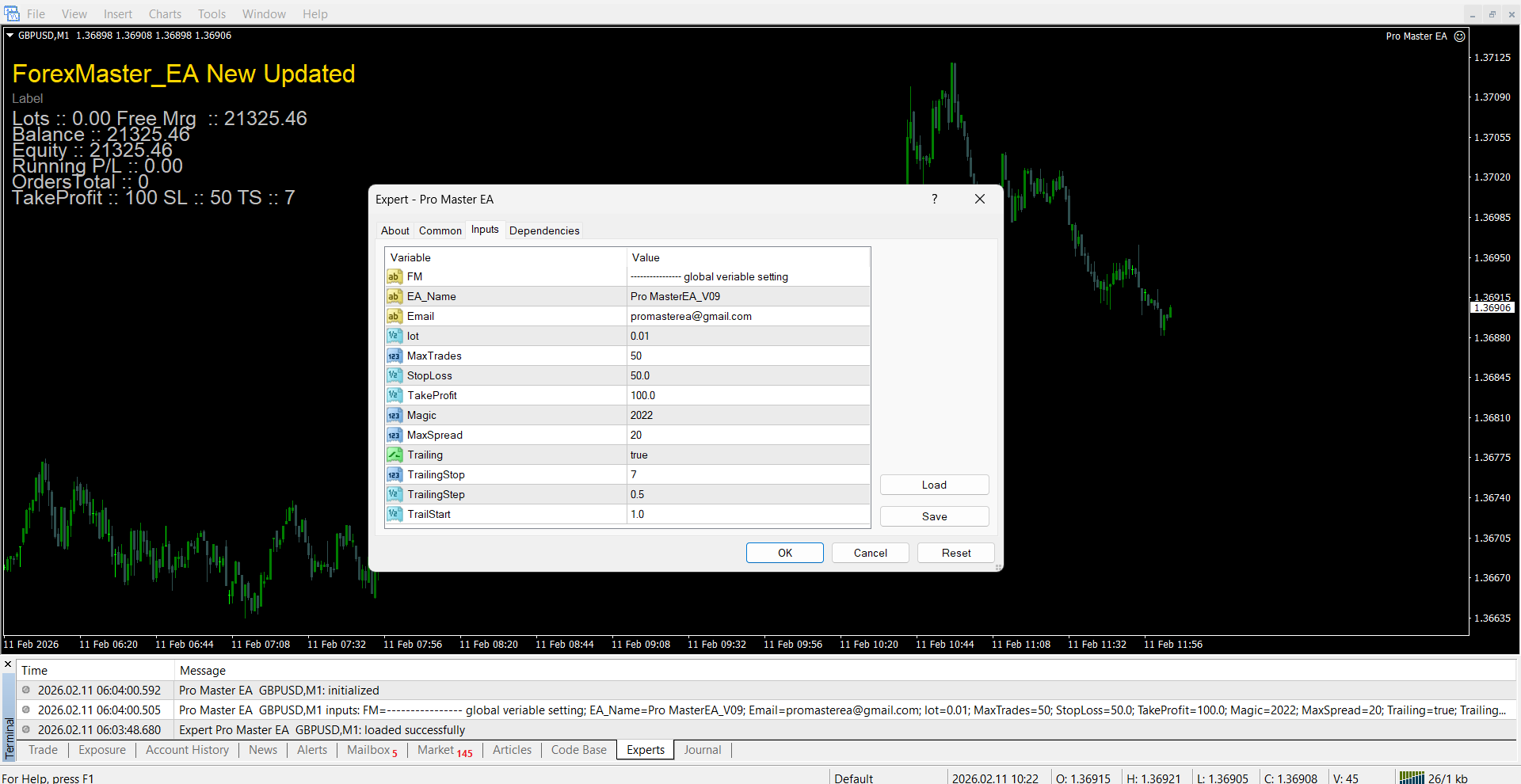This screenshot has height=784, width=1521.
Task: Click the Load button
Action: coord(934,485)
